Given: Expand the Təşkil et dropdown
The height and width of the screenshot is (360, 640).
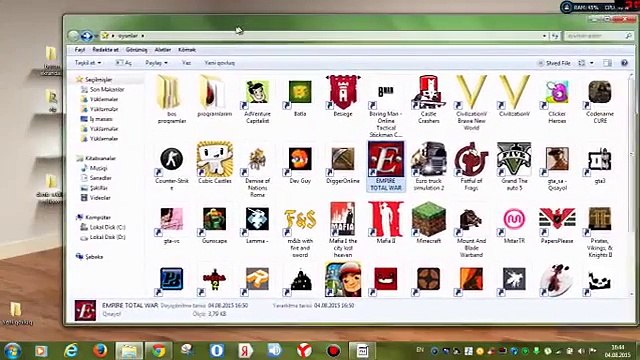Looking at the screenshot, I should coord(88,63).
